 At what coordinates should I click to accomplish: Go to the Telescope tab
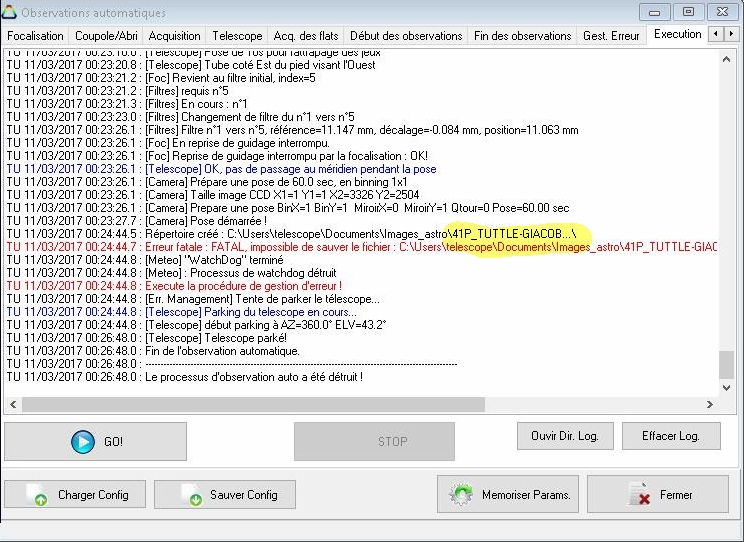tap(237, 36)
